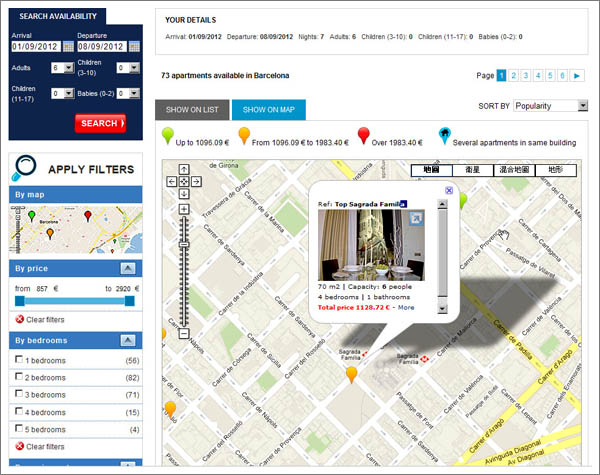Check the 5 bedrooms filter

19,428
